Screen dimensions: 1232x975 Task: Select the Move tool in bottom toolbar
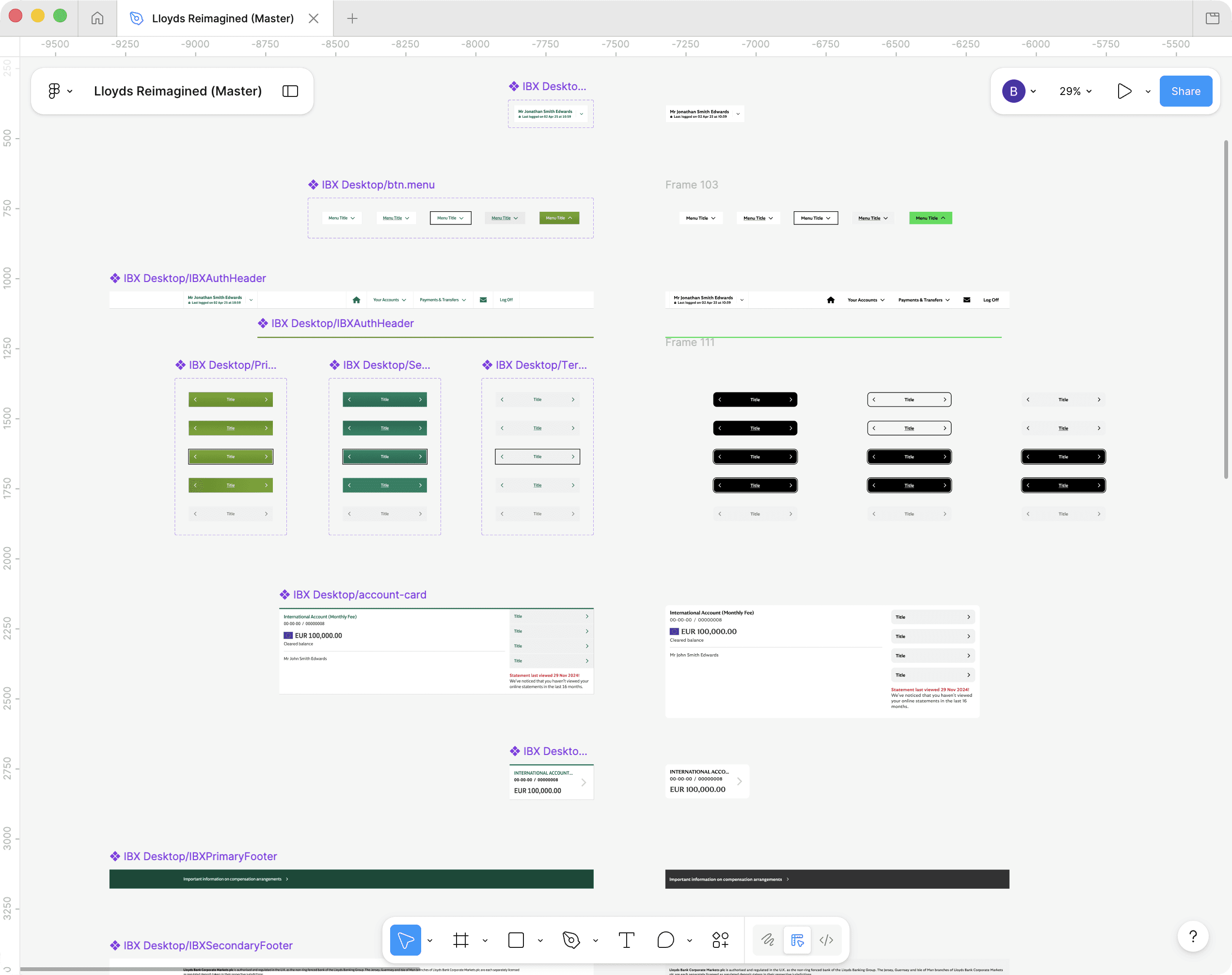click(405, 940)
